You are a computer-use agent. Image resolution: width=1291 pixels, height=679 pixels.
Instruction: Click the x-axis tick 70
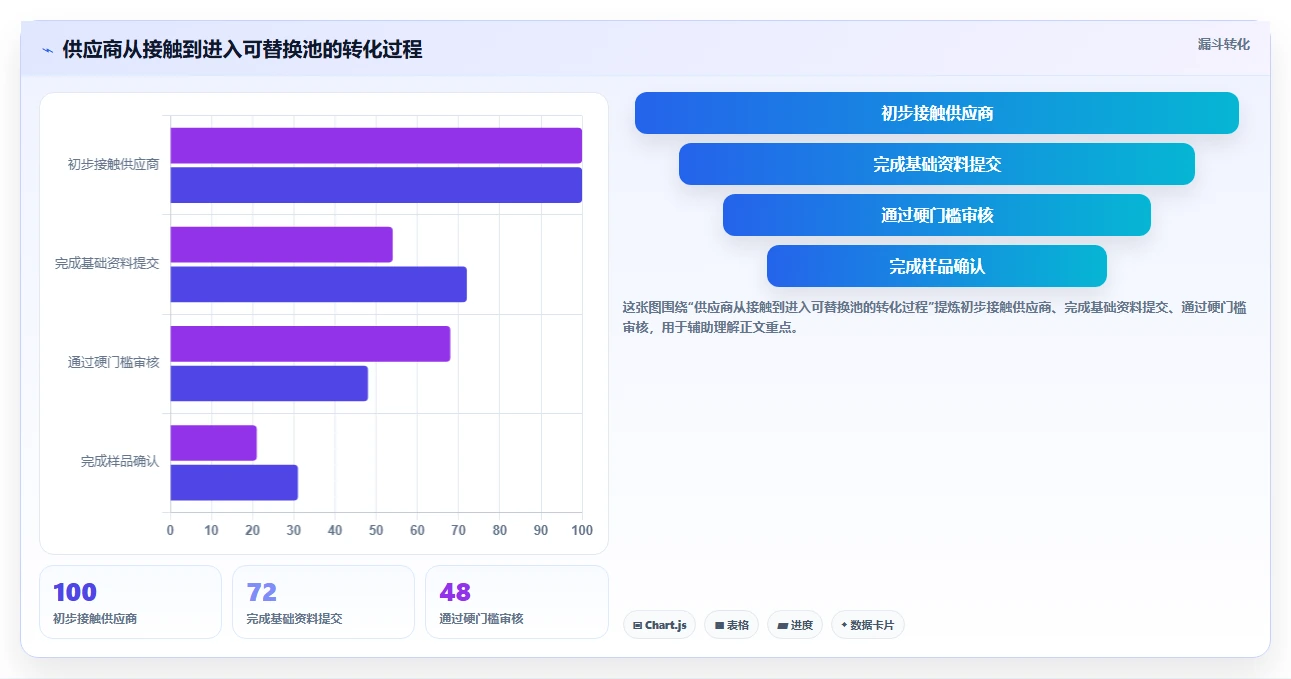pyautogui.click(x=458, y=530)
